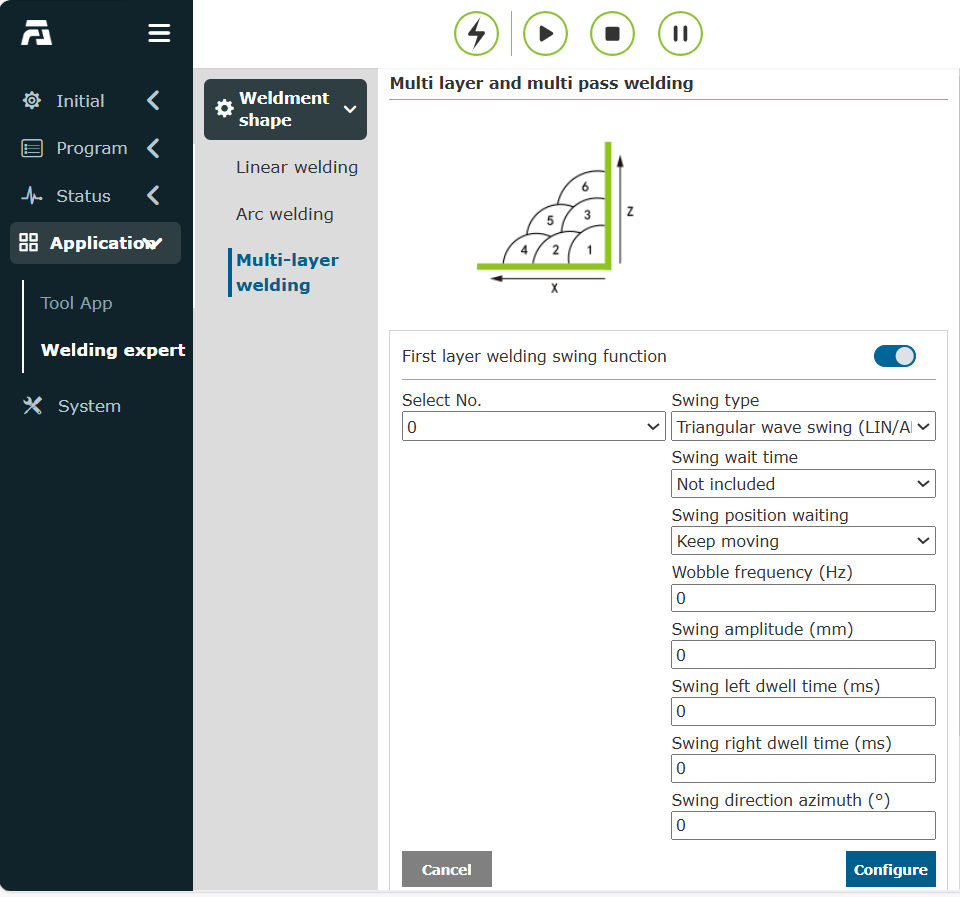960x897 pixels.
Task: Open the hamburger menu icon
Action: pyautogui.click(x=159, y=33)
